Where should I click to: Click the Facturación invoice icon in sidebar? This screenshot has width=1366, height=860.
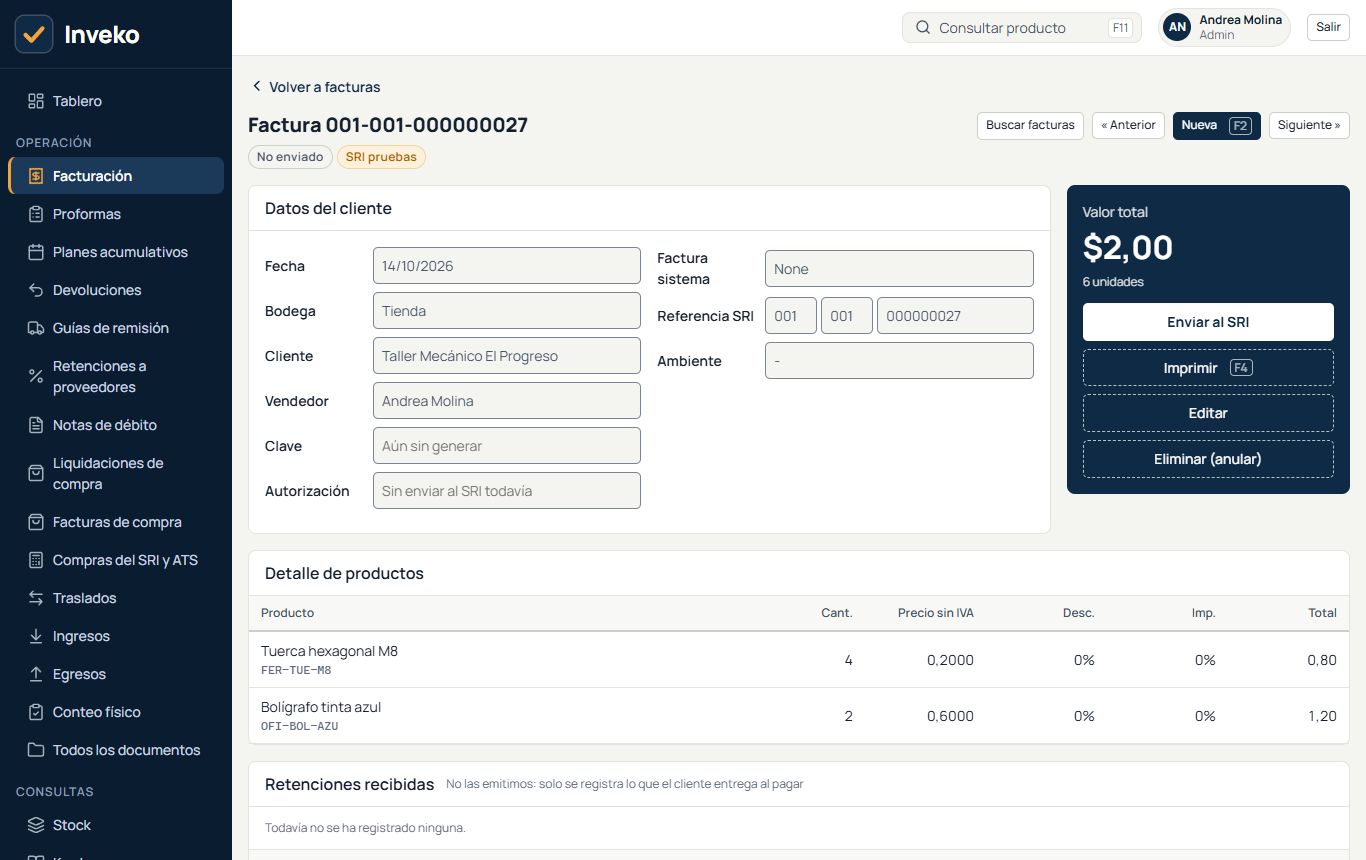point(36,176)
